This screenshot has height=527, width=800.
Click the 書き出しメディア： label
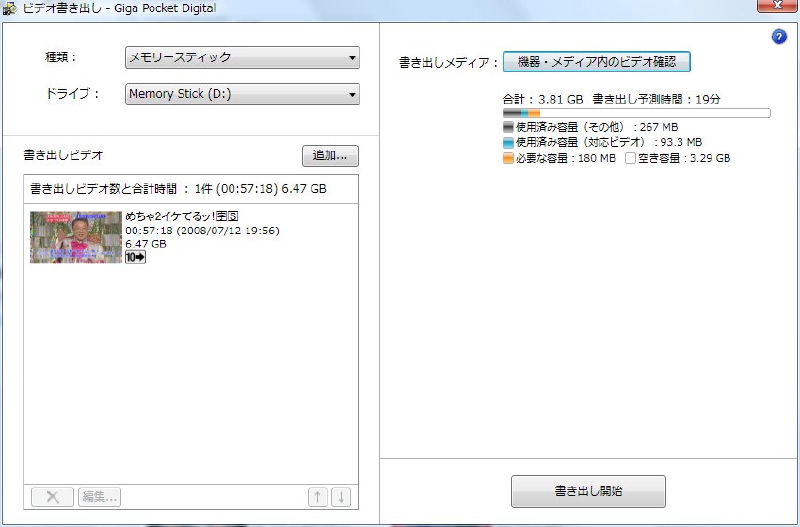pyautogui.click(x=448, y=63)
